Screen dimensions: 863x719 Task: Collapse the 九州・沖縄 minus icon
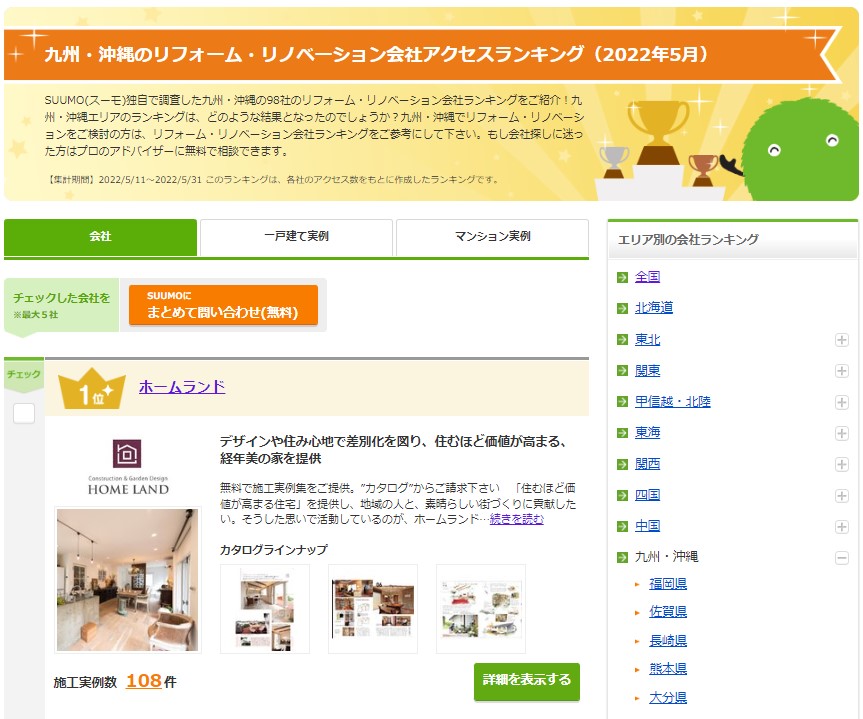(x=842, y=558)
